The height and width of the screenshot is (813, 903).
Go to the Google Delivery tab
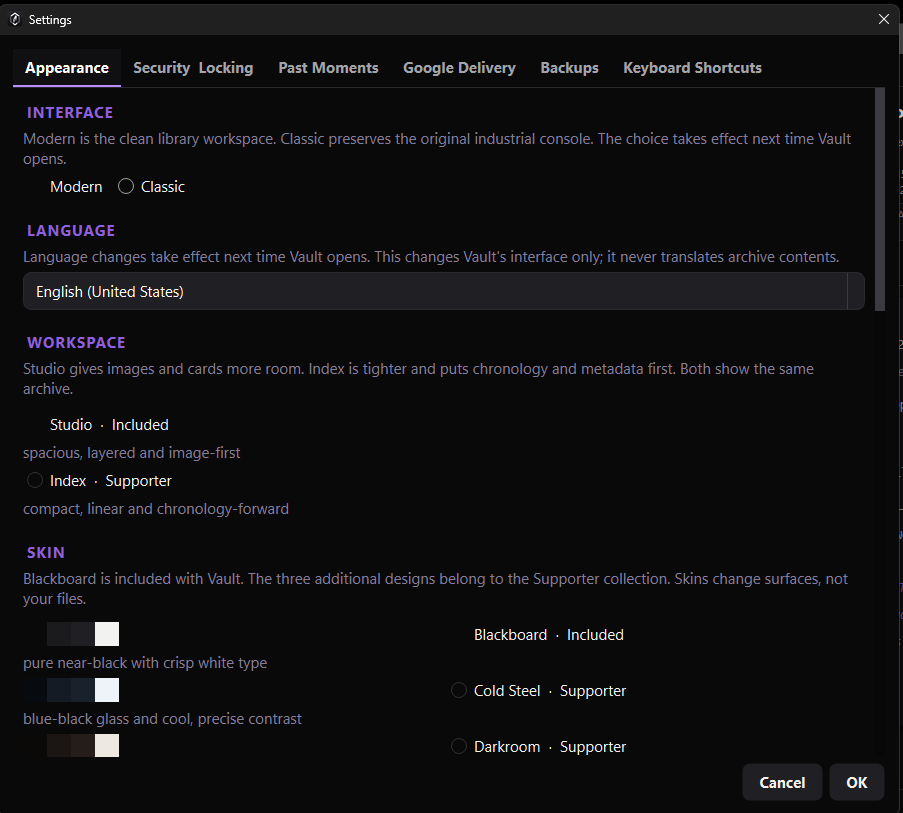tap(459, 68)
